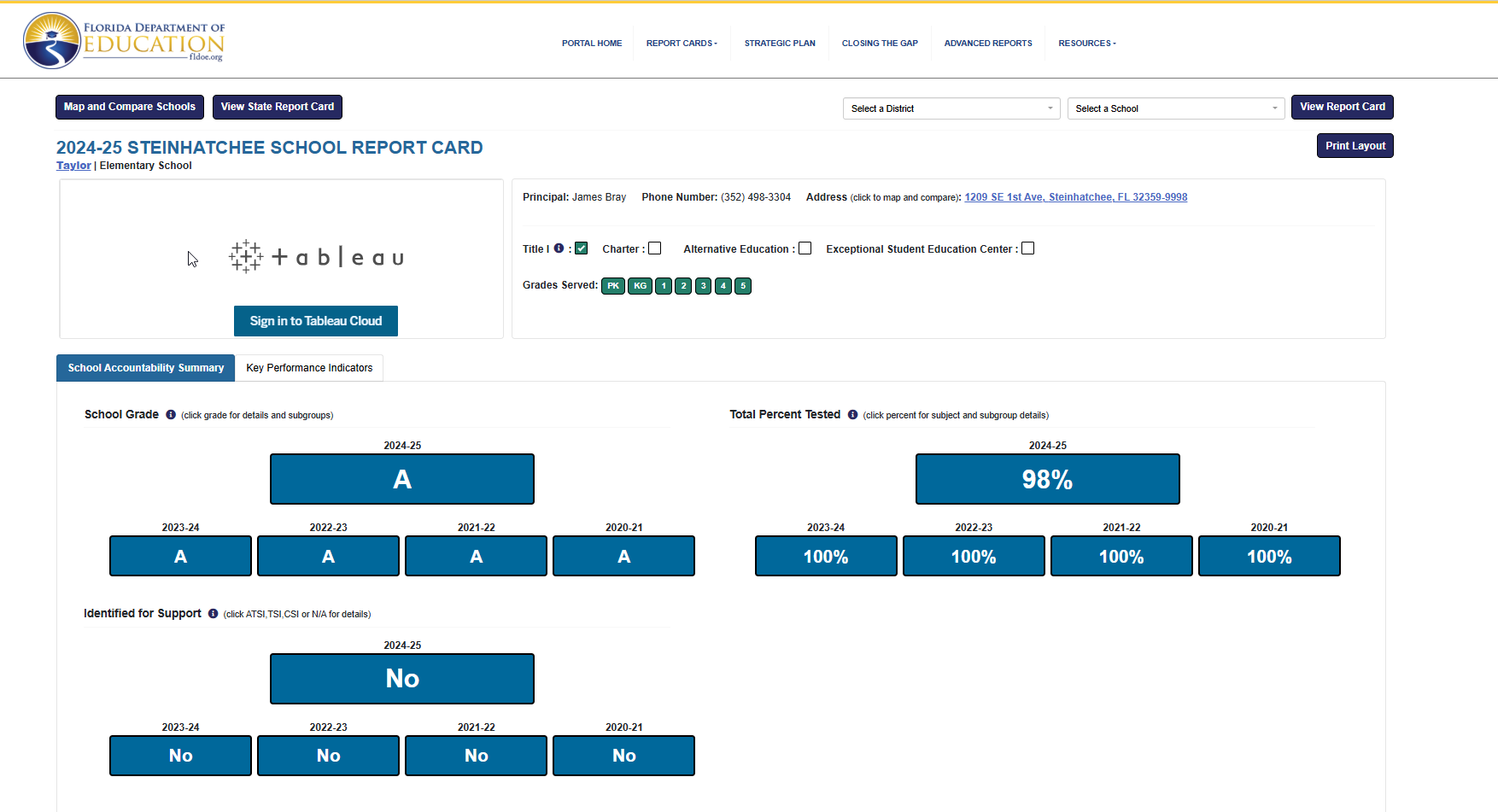Open the Select a School dropdown
The height and width of the screenshot is (812, 1498).
pos(1175,108)
